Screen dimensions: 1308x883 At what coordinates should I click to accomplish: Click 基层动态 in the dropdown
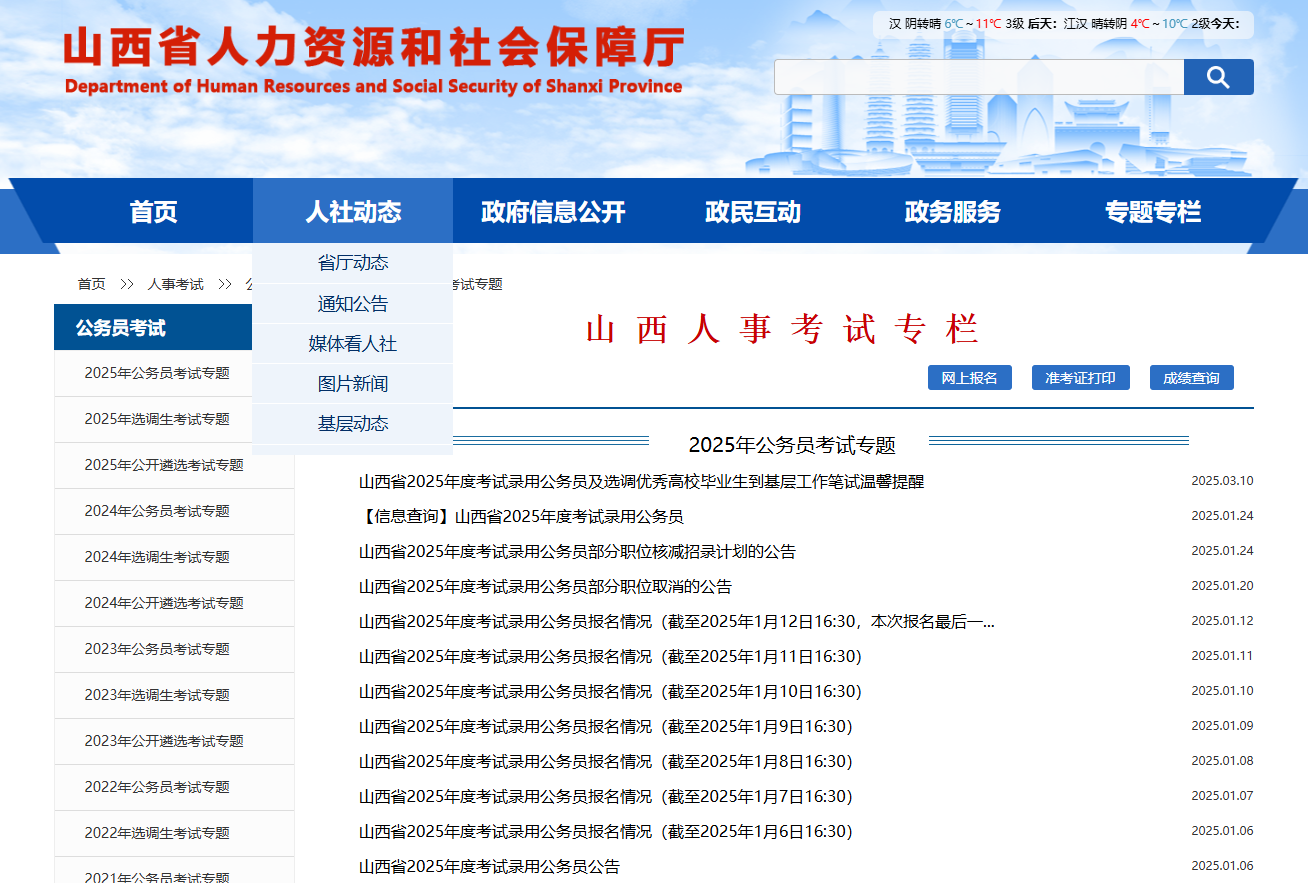353,424
